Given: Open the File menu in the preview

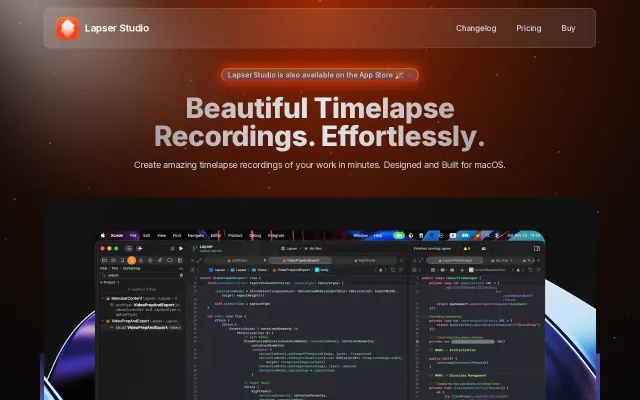Looking at the screenshot, I should click(x=133, y=236).
